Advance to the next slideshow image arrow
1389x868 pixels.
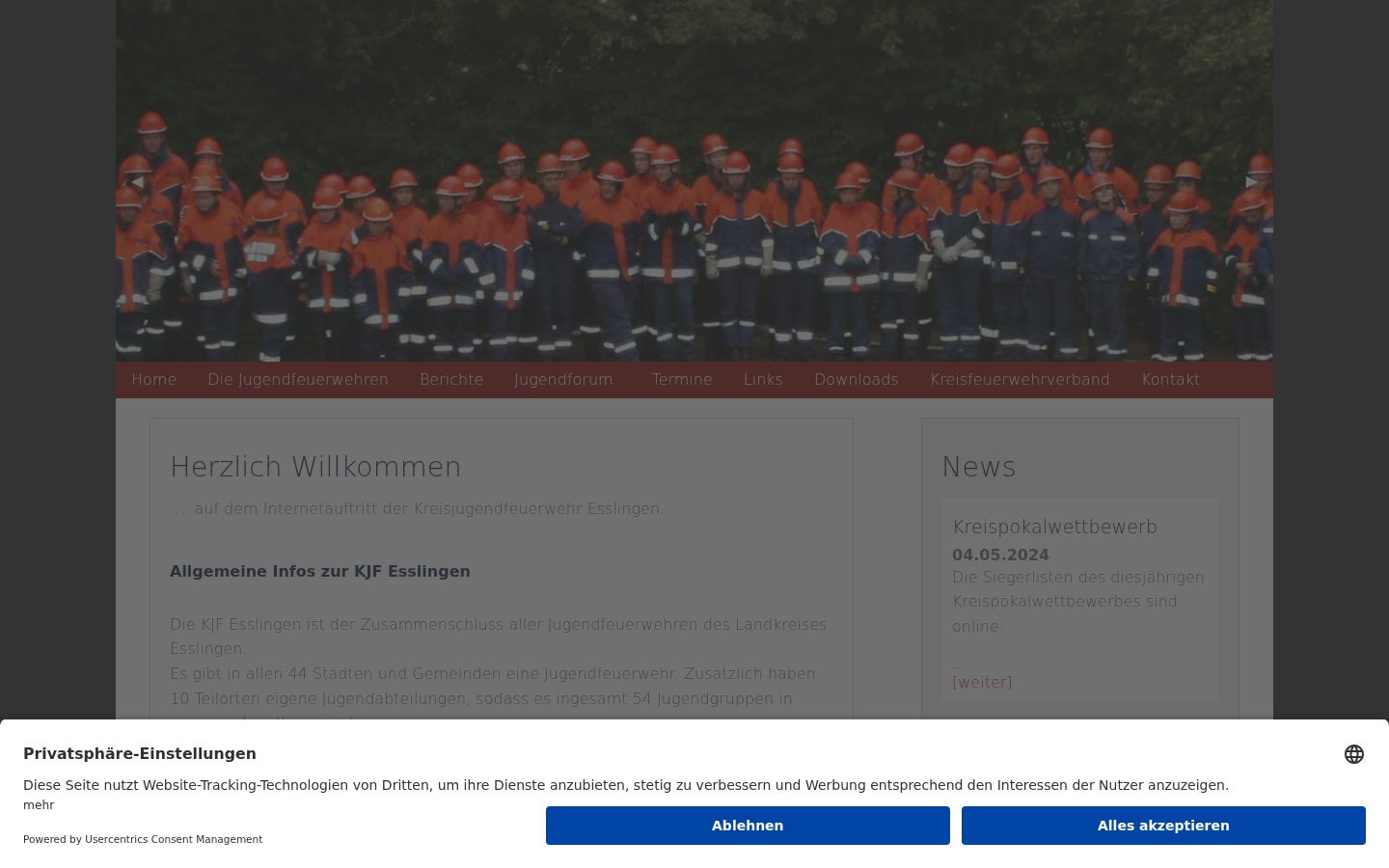click(x=1251, y=181)
